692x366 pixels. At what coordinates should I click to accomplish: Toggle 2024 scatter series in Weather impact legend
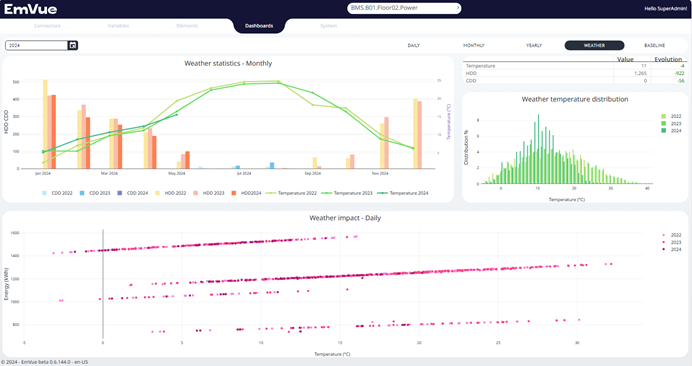pos(671,249)
